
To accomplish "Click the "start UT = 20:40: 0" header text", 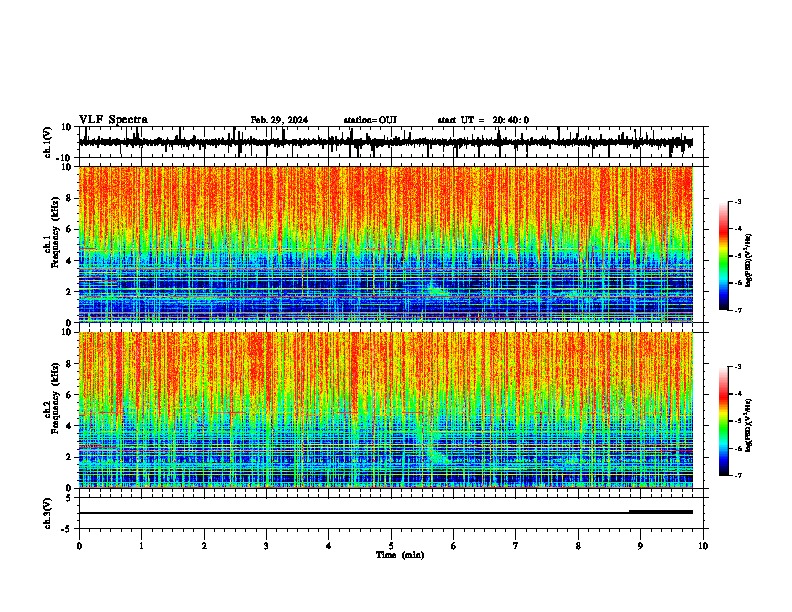I will [483, 120].
